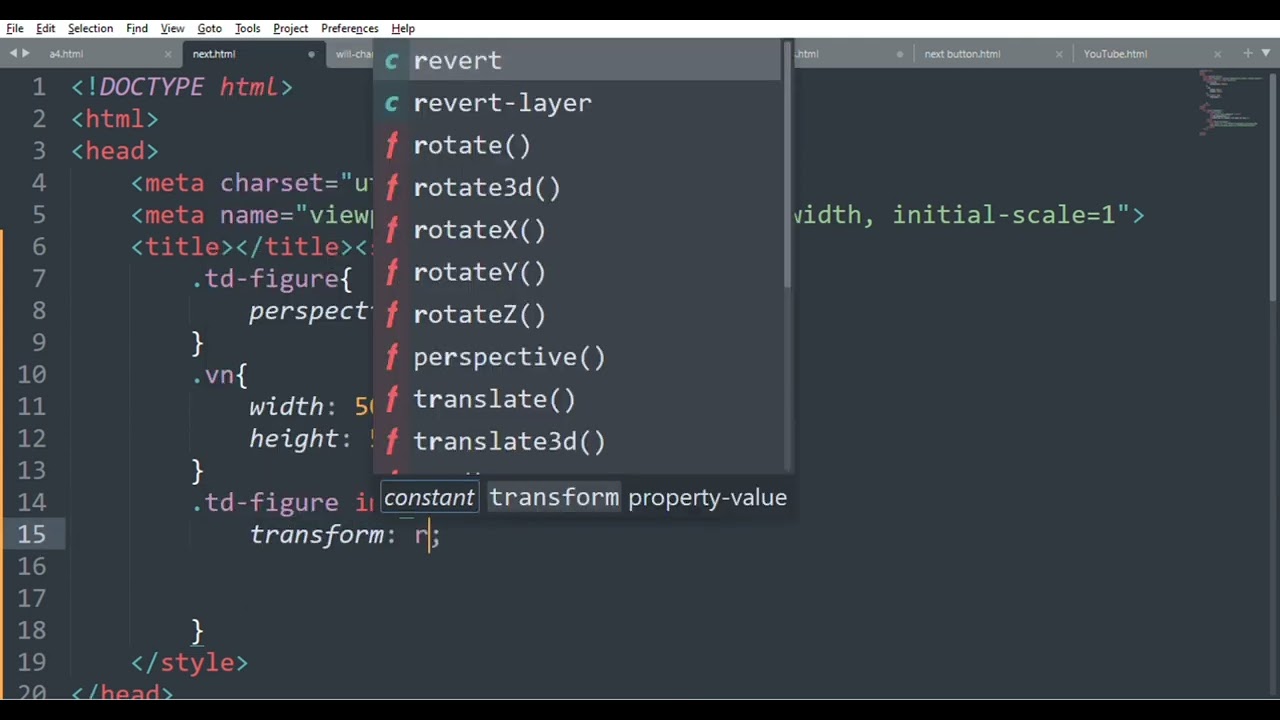Click the 'transform' link in completion info
Viewport: 1280px width, 720px height.
pos(554,497)
